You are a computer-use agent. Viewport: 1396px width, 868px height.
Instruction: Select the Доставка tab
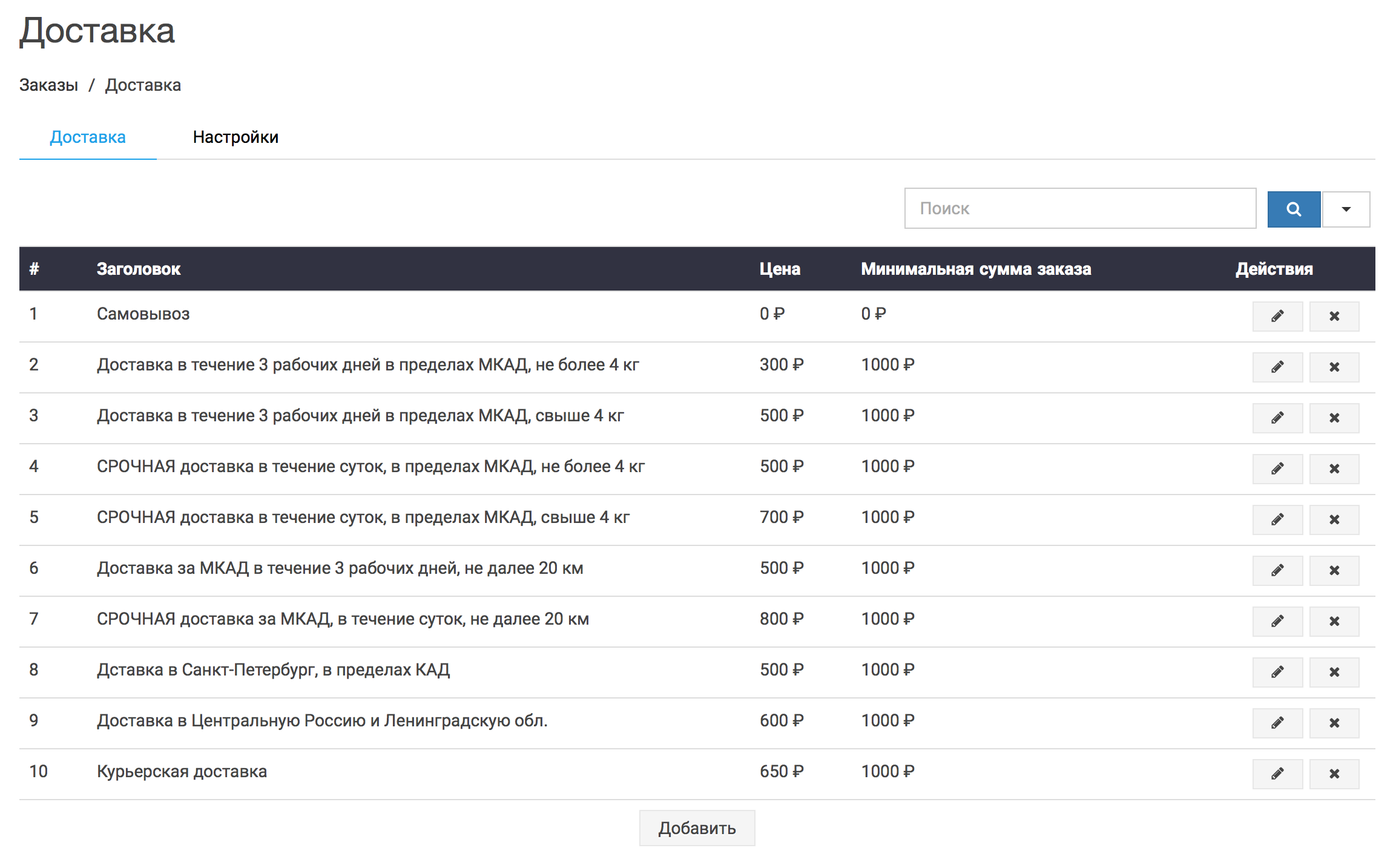pyautogui.click(x=88, y=137)
